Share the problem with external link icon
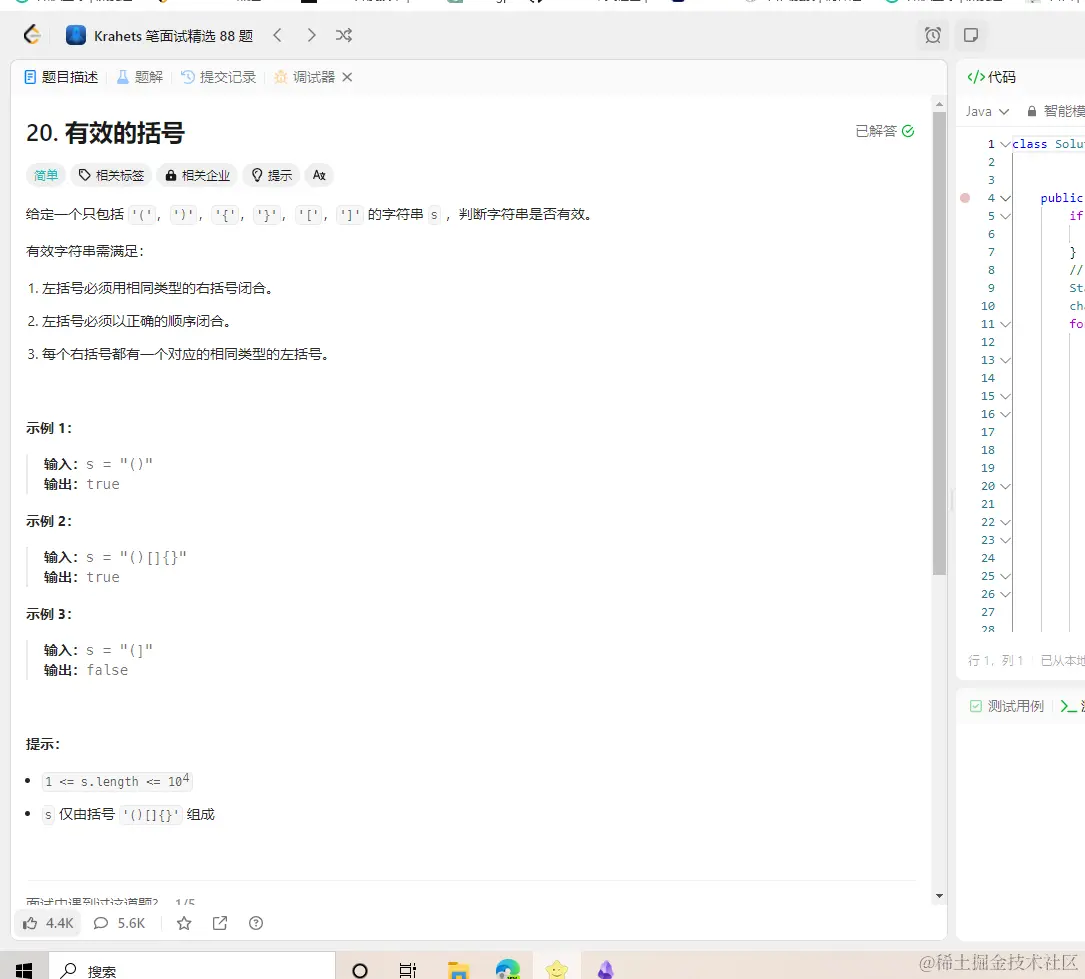 click(x=220, y=923)
